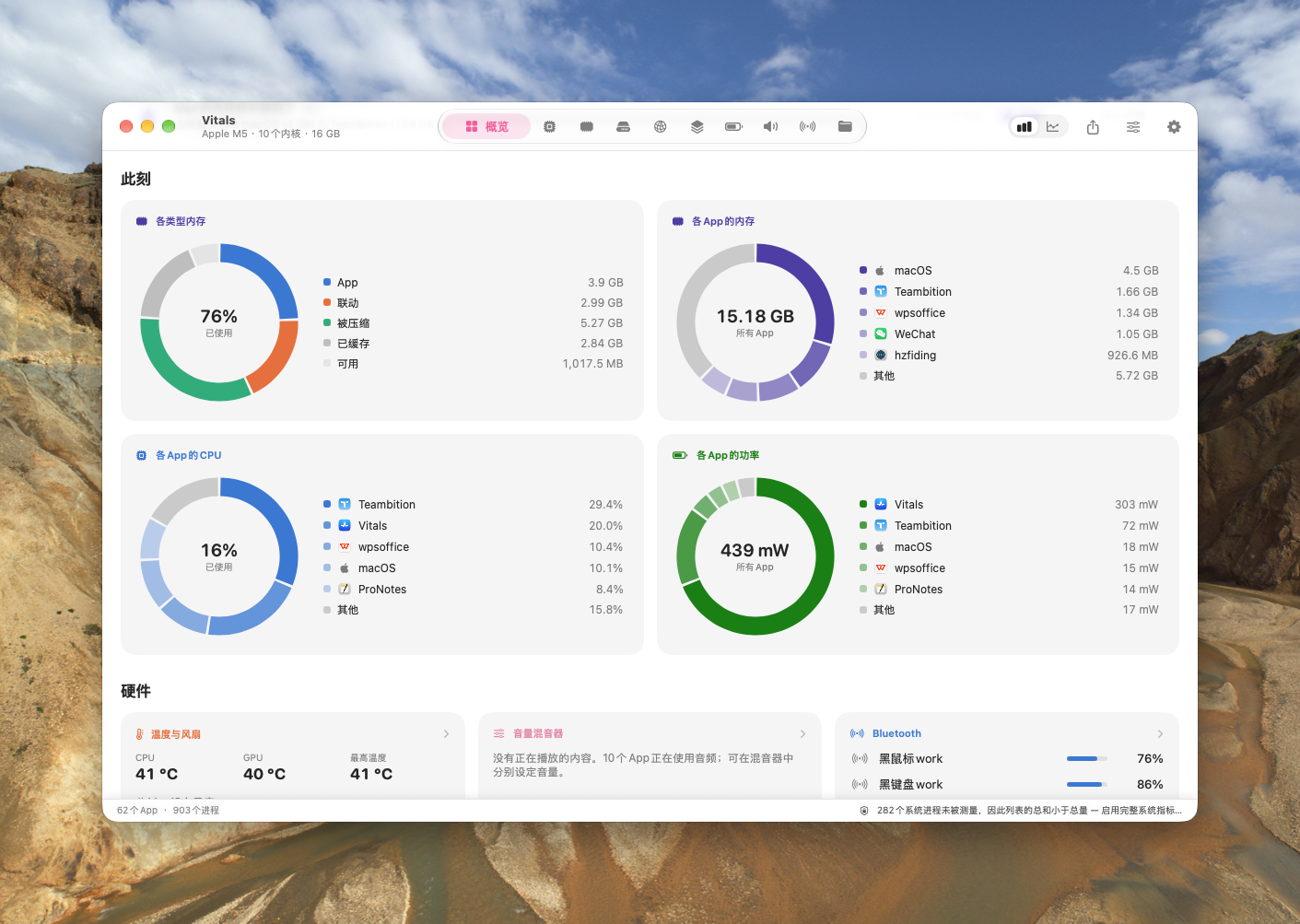This screenshot has width=1300, height=924.
Task: Open the Audio speaker tab icon
Action: tap(771, 127)
